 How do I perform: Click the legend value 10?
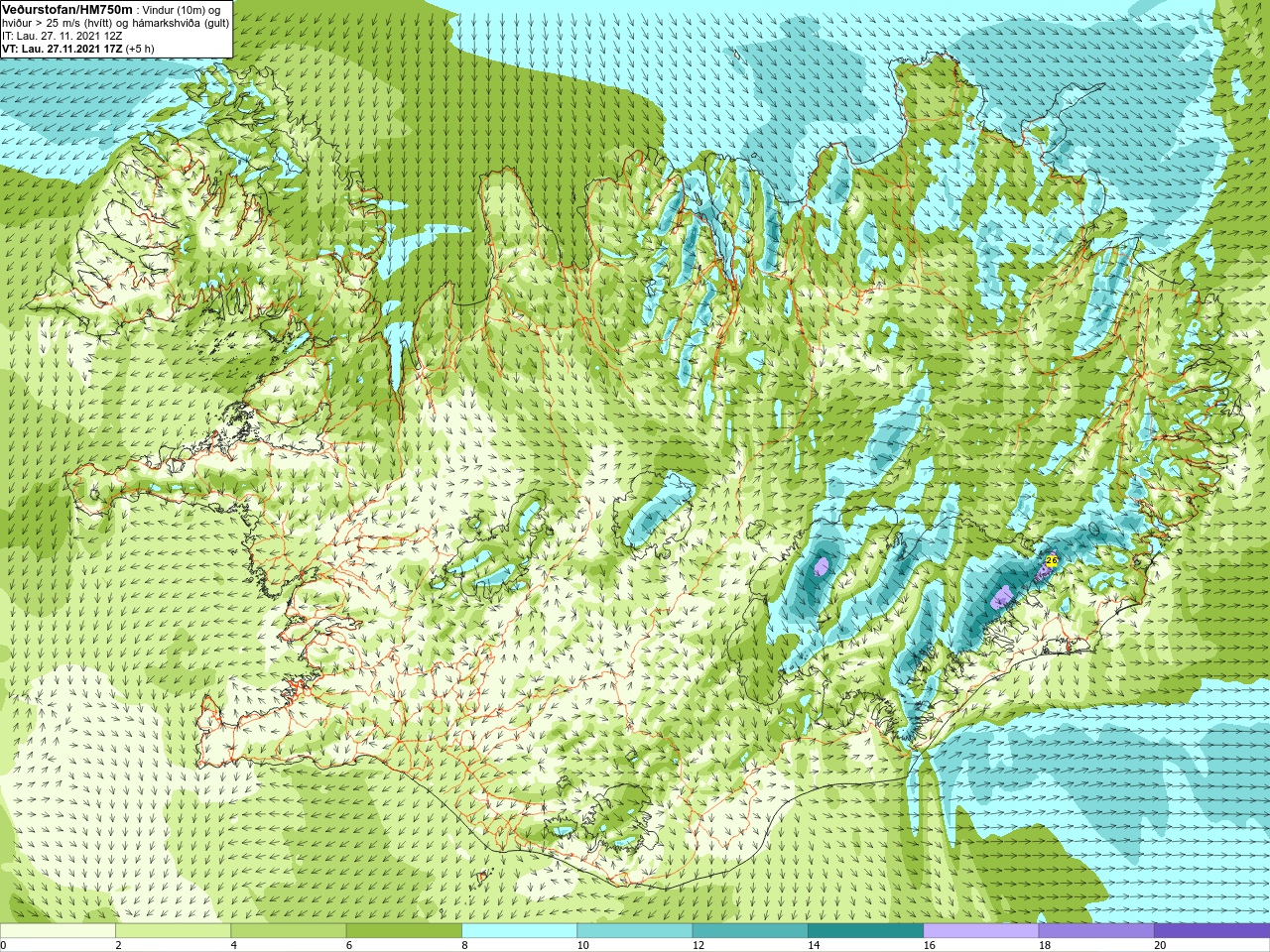tap(582, 945)
